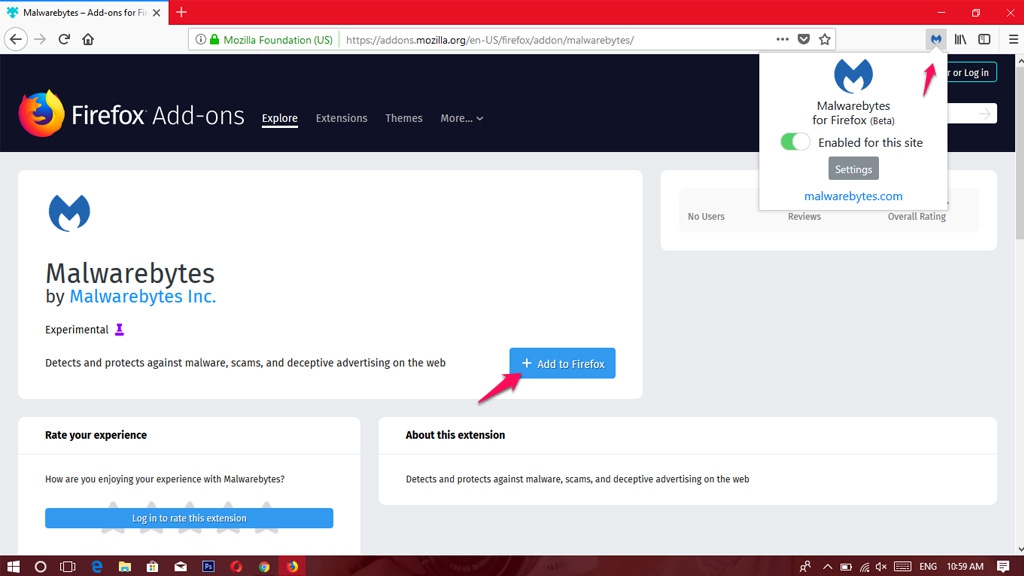Close the Malwarebytes Add-ons tab

coord(157,12)
